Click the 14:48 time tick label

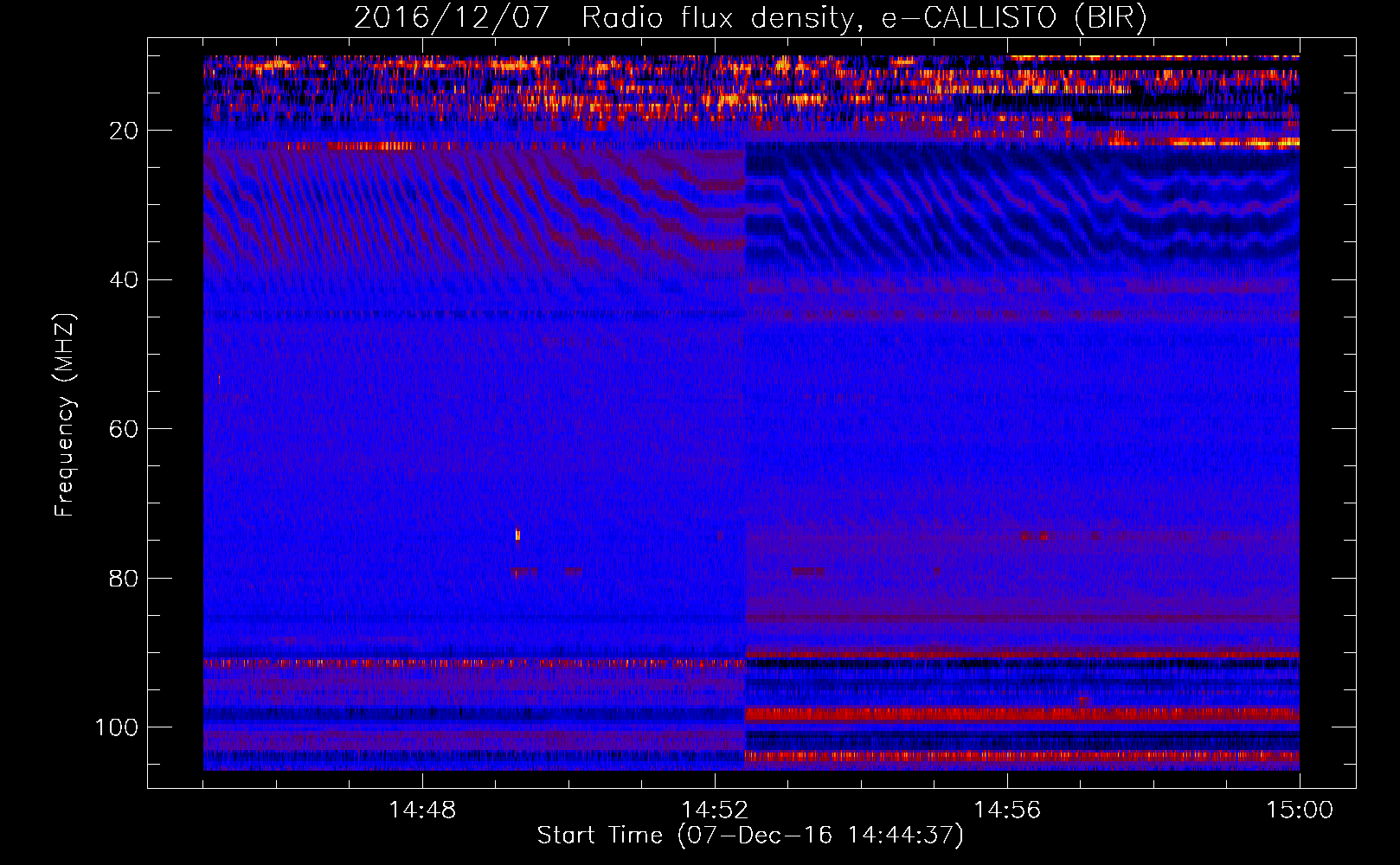(422, 811)
